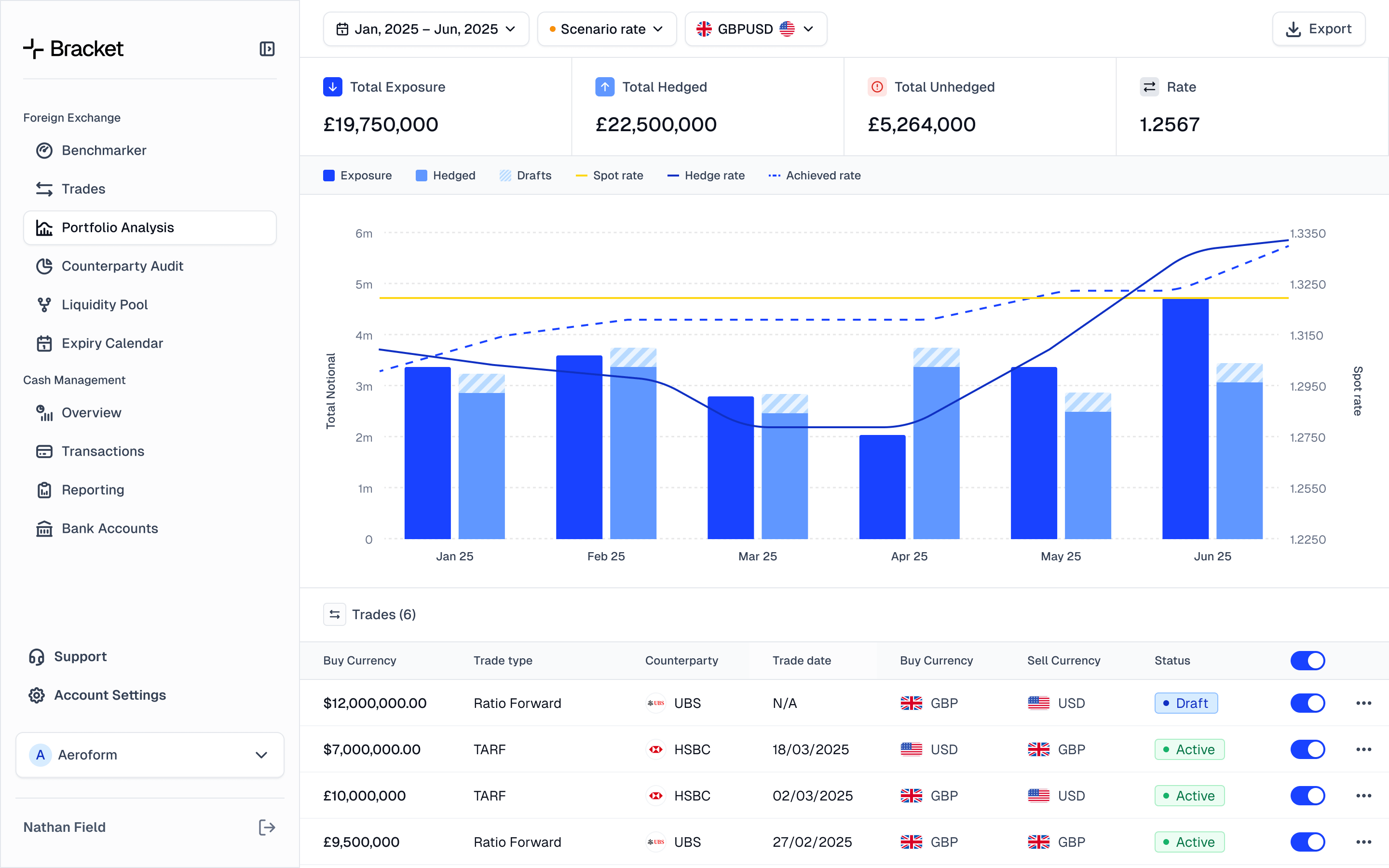This screenshot has height=868, width=1389.
Task: Go to Counterparty Audit page
Action: coord(122,266)
